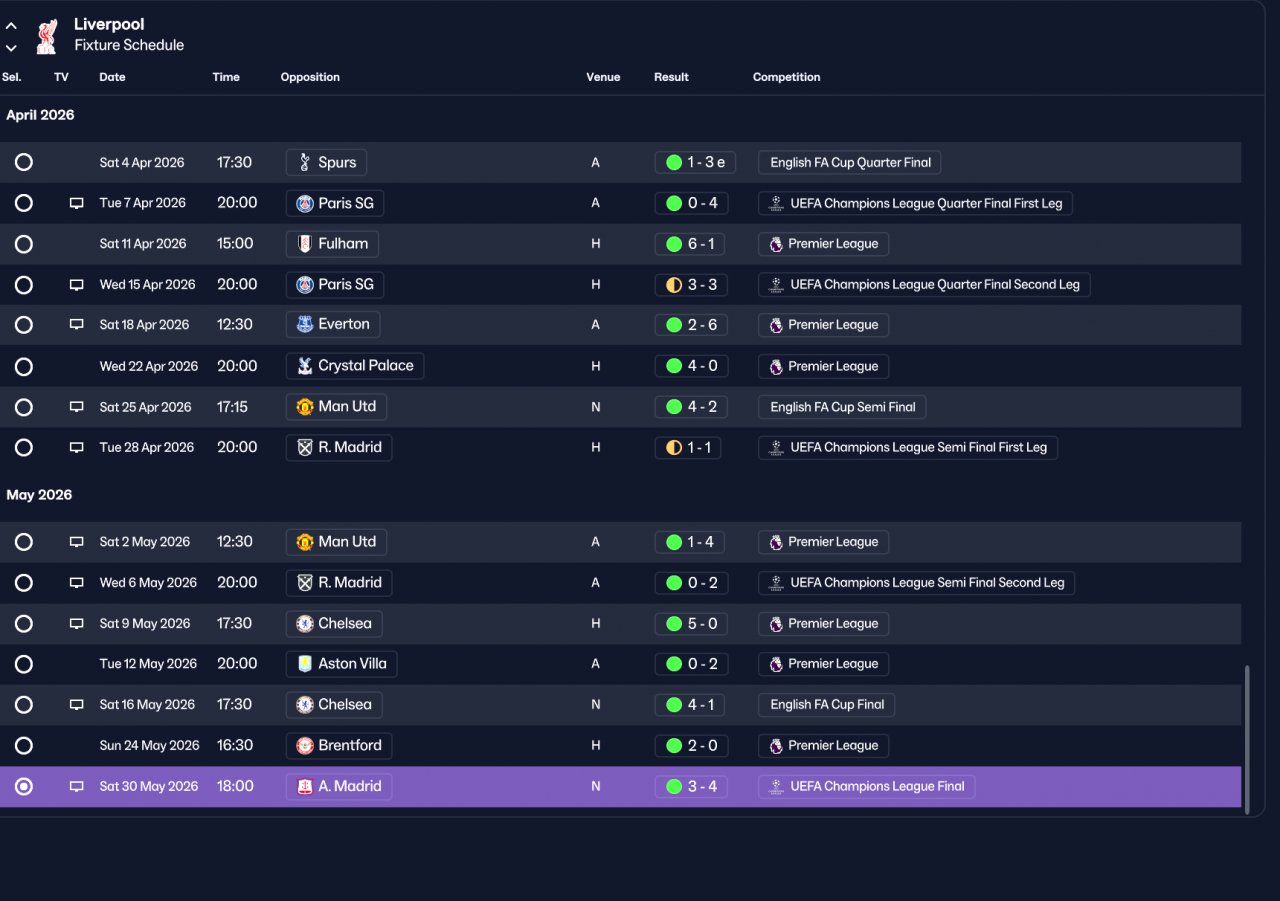Sort fixtures by Competition column header
The image size is (1280, 901).
786,77
